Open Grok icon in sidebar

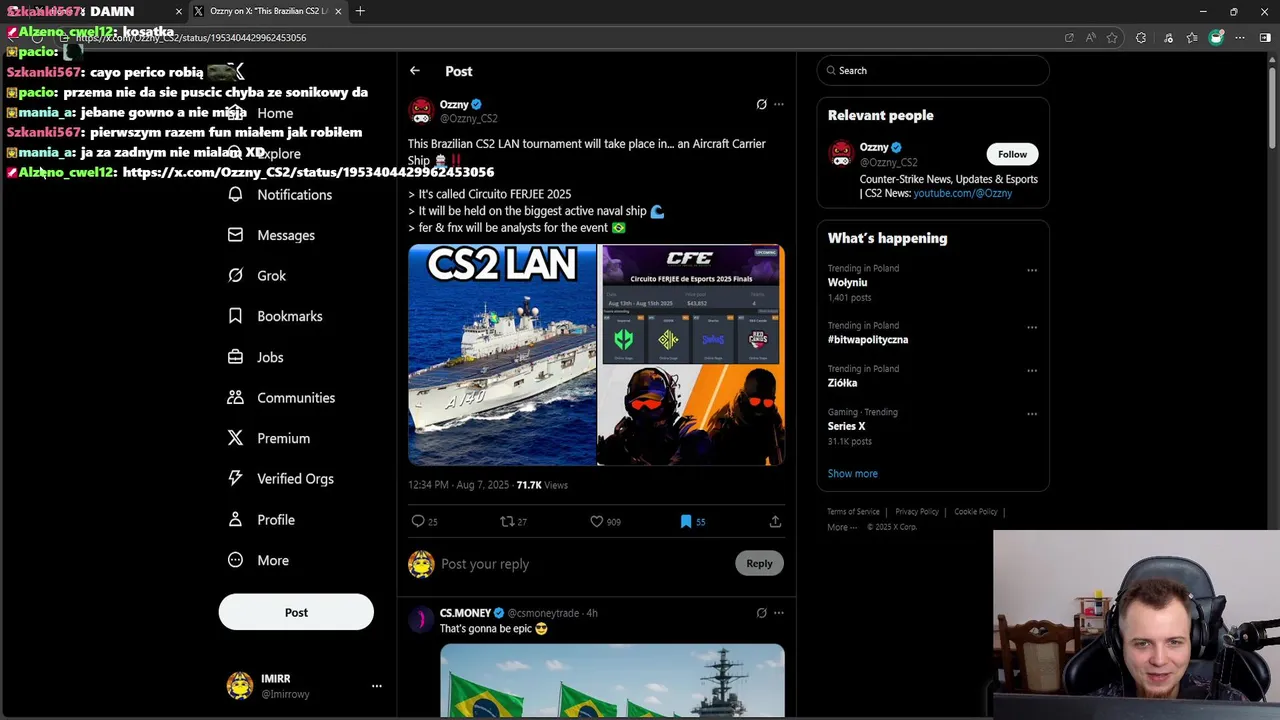[x=235, y=275]
